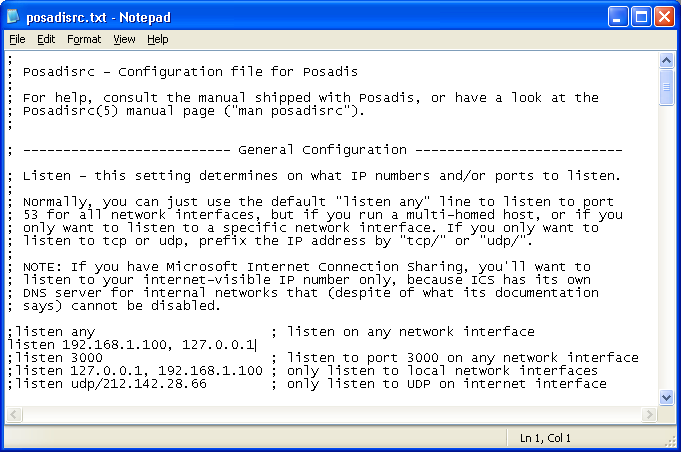Open the View menu

124,39
